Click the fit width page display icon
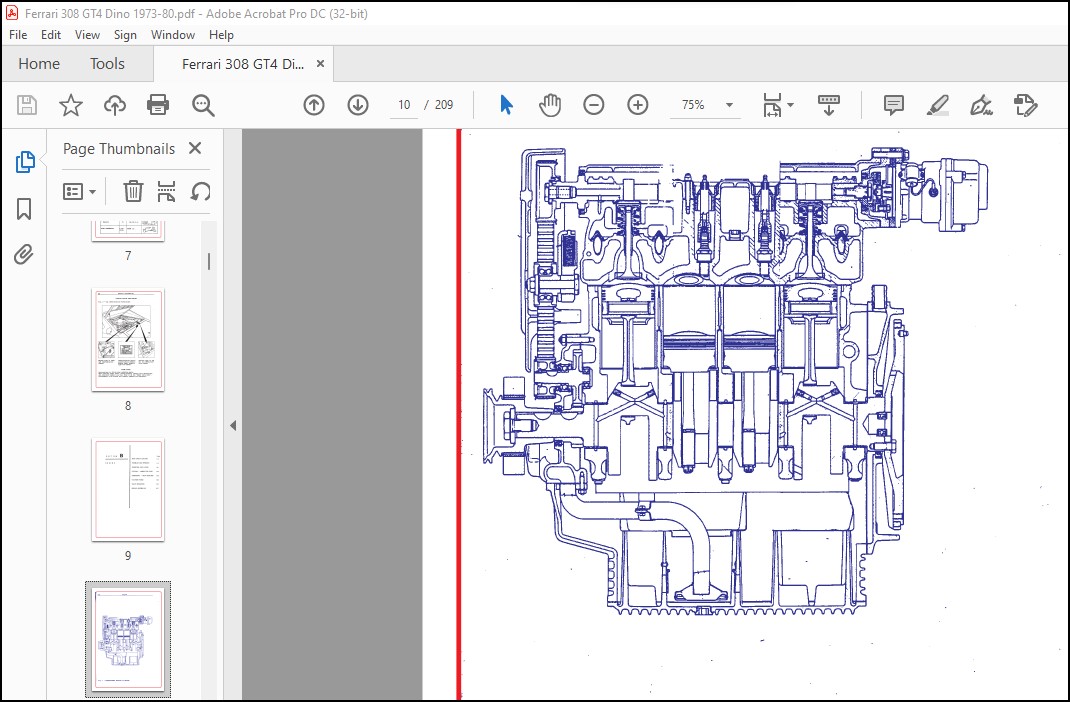 tap(772, 105)
